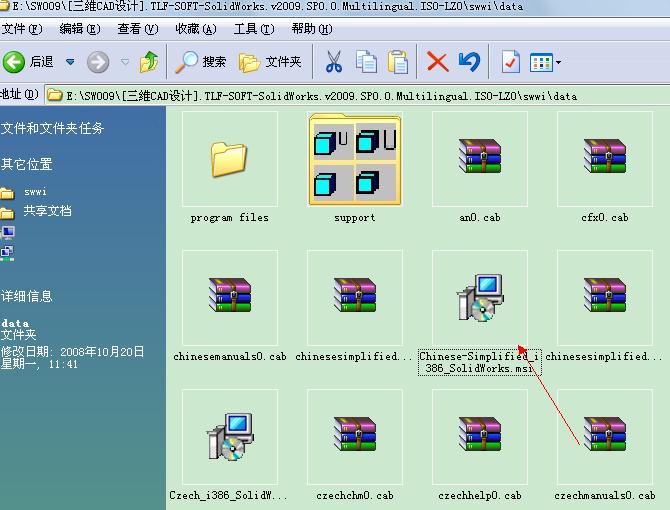Select the czechchm0.cab archive icon
670x510 pixels.
coord(355,434)
